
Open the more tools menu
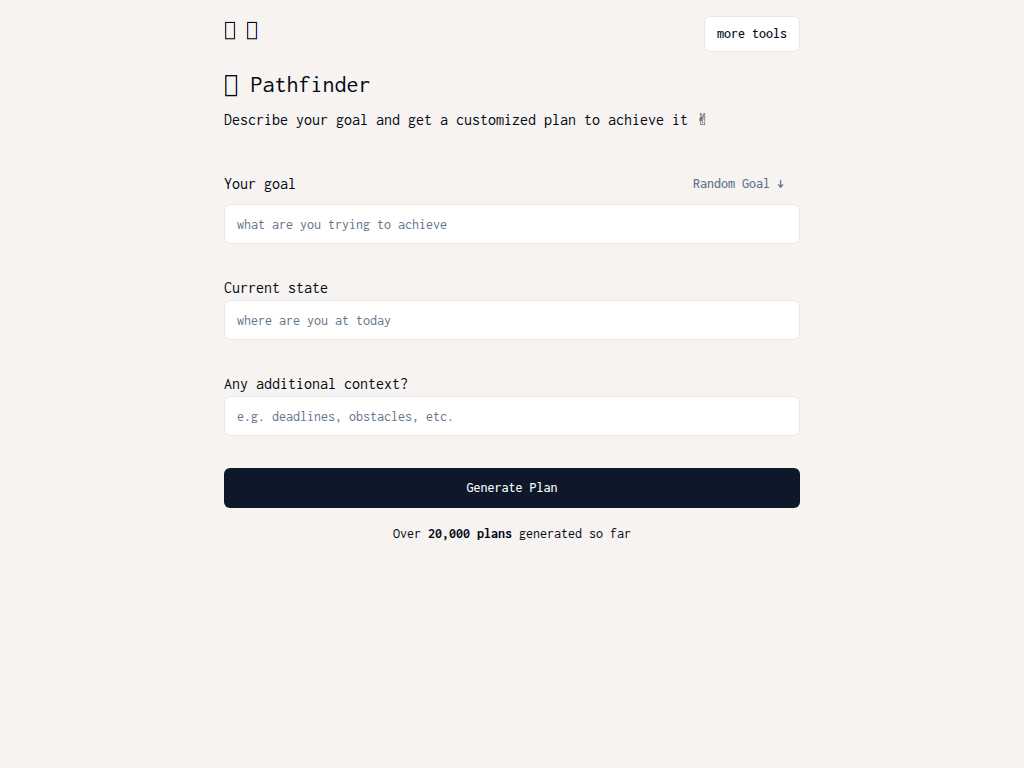(x=752, y=34)
